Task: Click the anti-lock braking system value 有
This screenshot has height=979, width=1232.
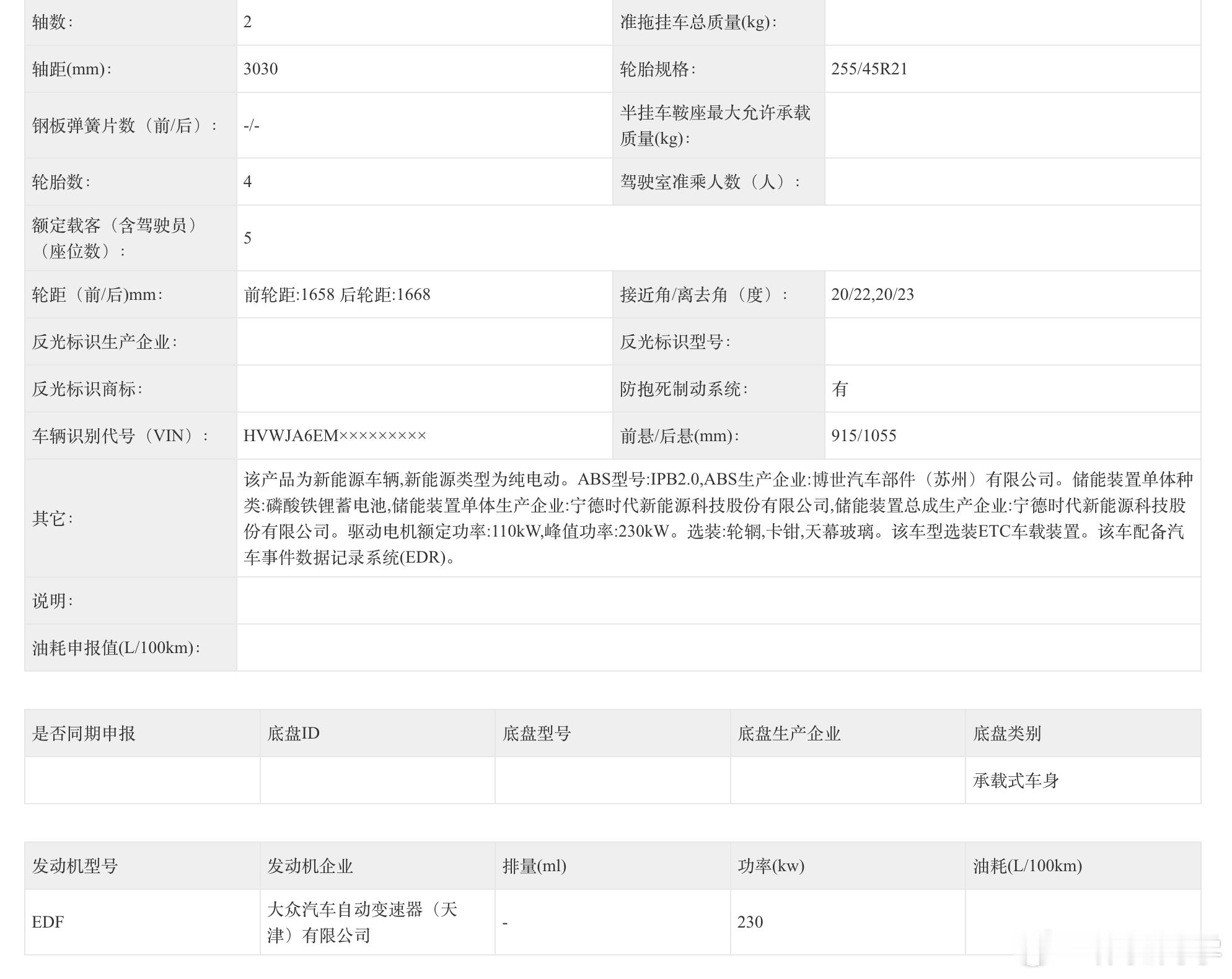Action: [x=840, y=389]
